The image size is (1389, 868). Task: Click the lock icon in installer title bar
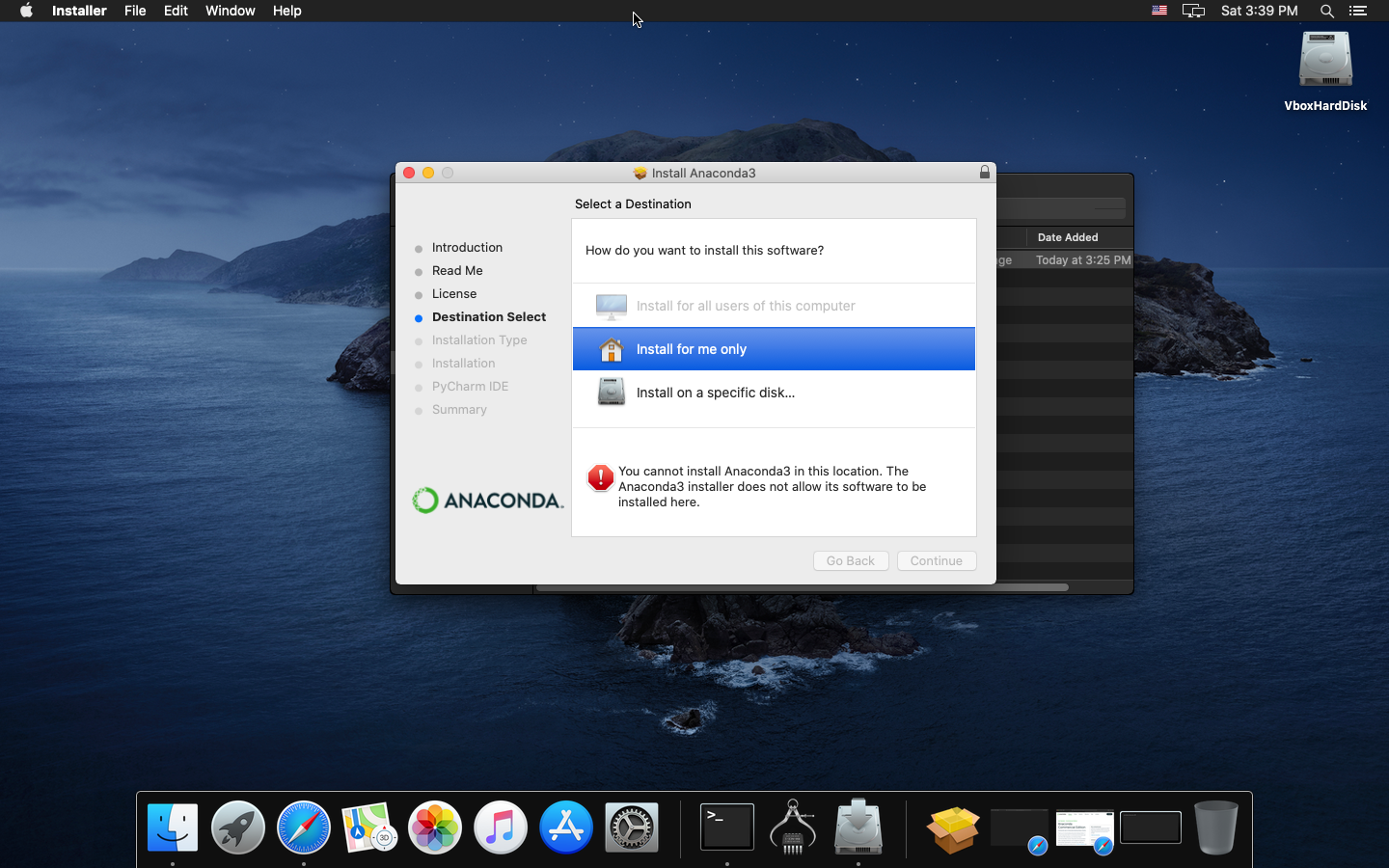click(985, 172)
